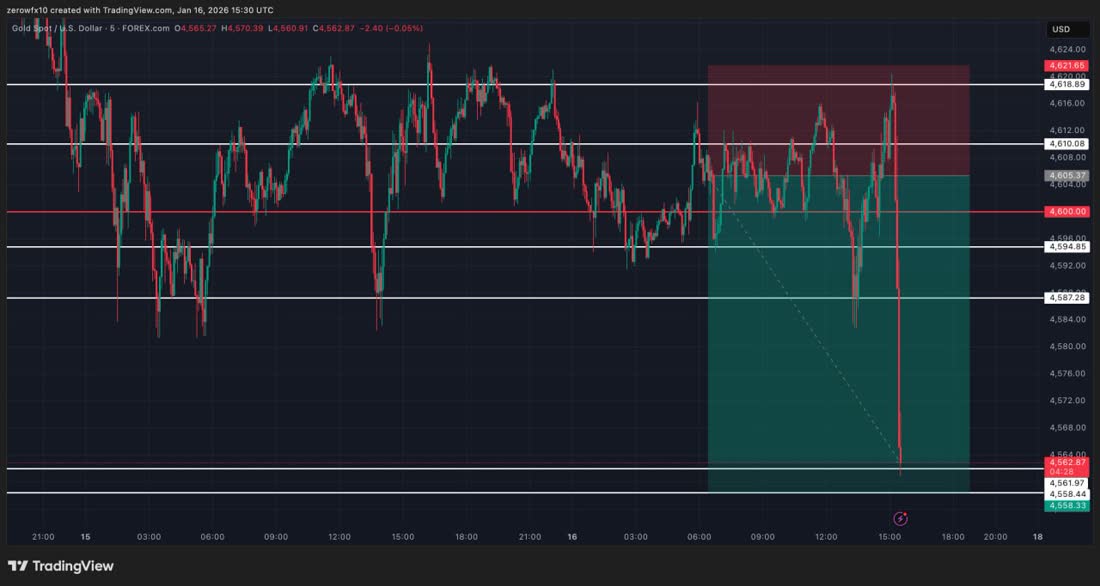Click the 4,616.00 price scale label

click(1066, 103)
